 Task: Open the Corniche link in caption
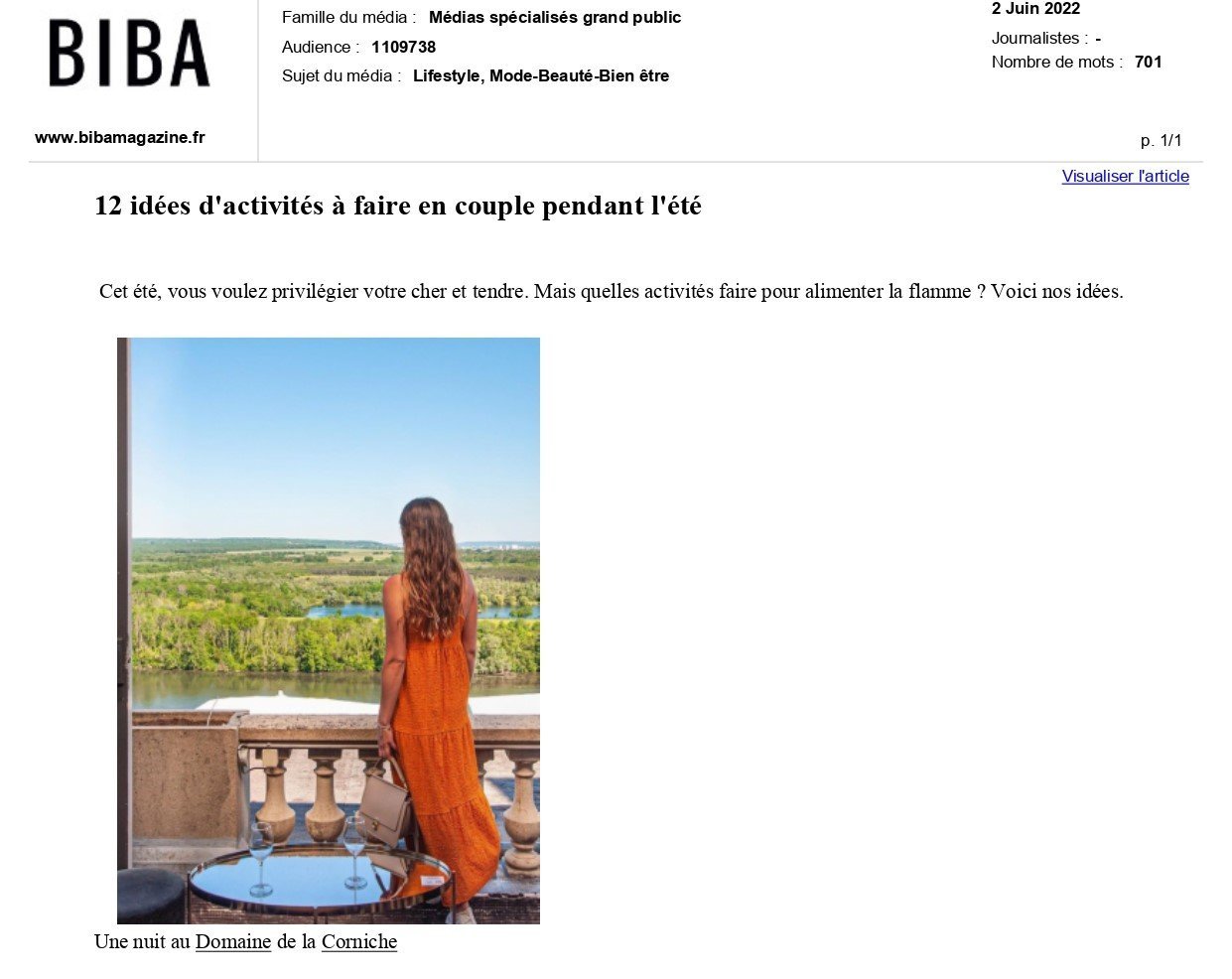[x=359, y=941]
